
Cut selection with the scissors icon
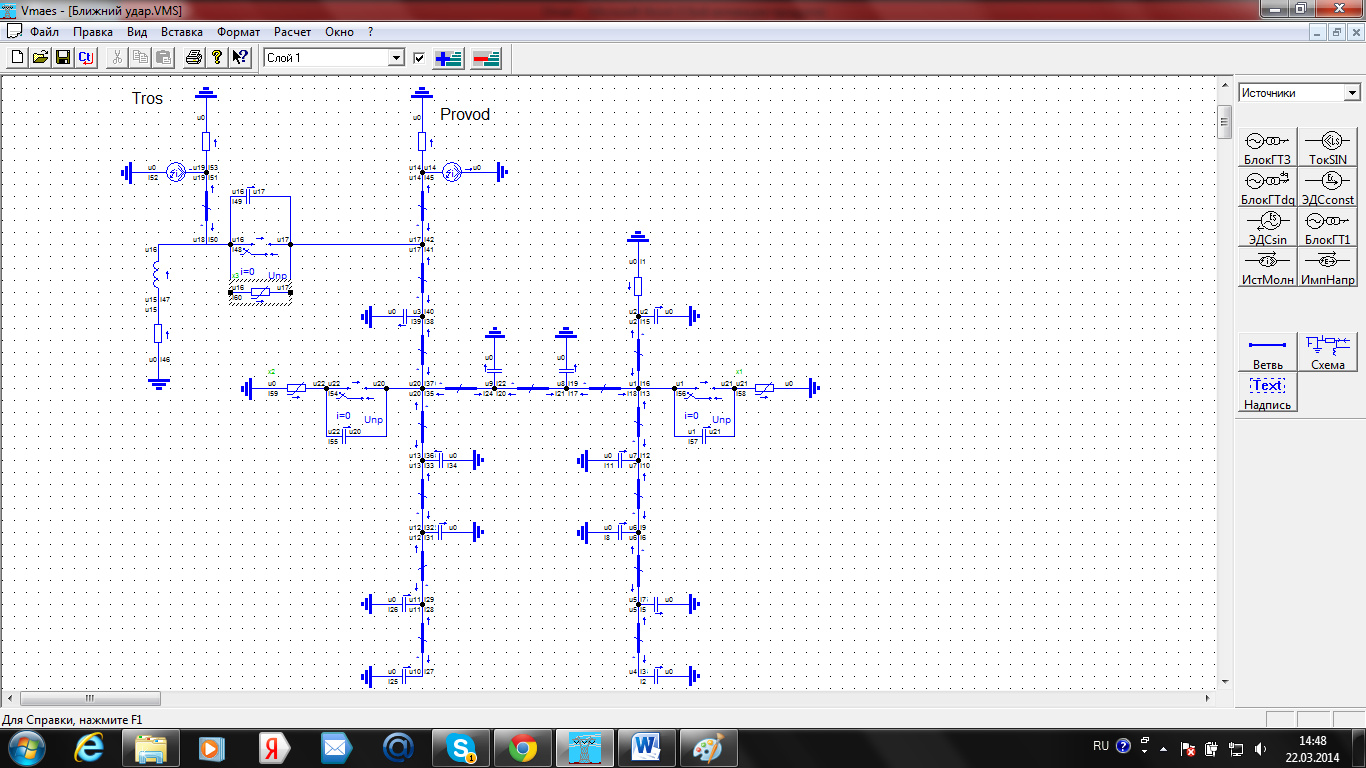coord(117,58)
